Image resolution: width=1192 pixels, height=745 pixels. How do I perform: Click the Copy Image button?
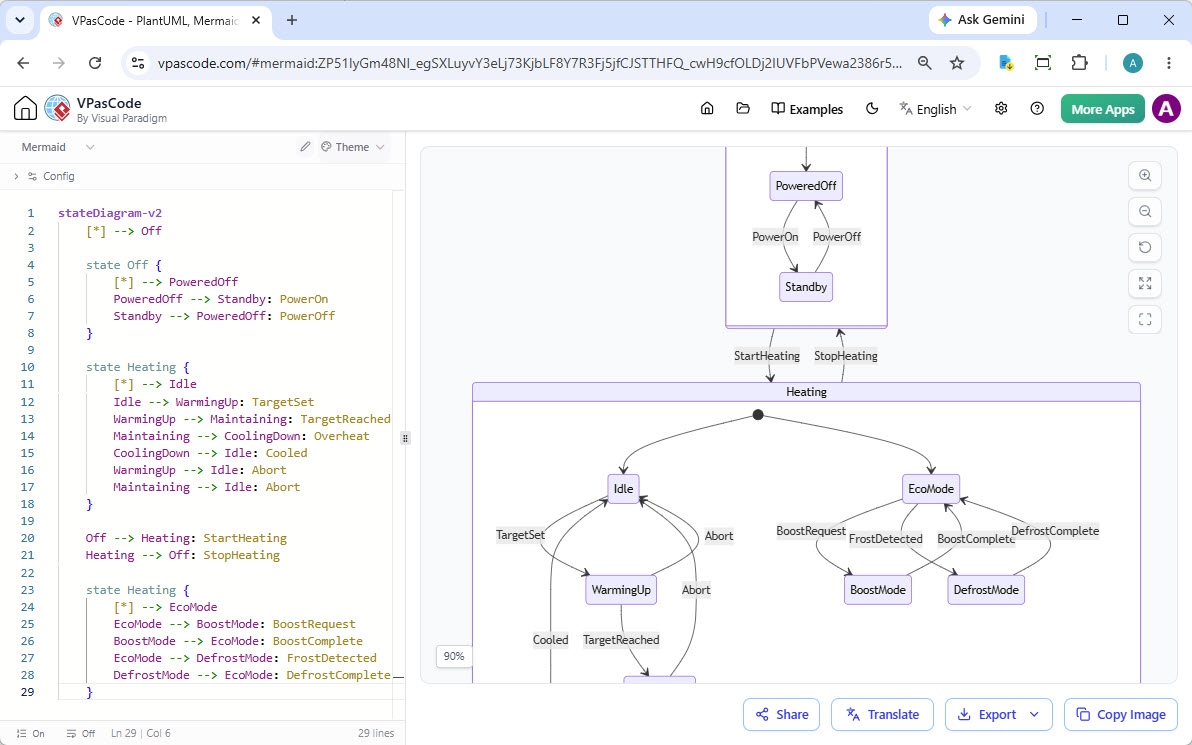pos(1121,715)
